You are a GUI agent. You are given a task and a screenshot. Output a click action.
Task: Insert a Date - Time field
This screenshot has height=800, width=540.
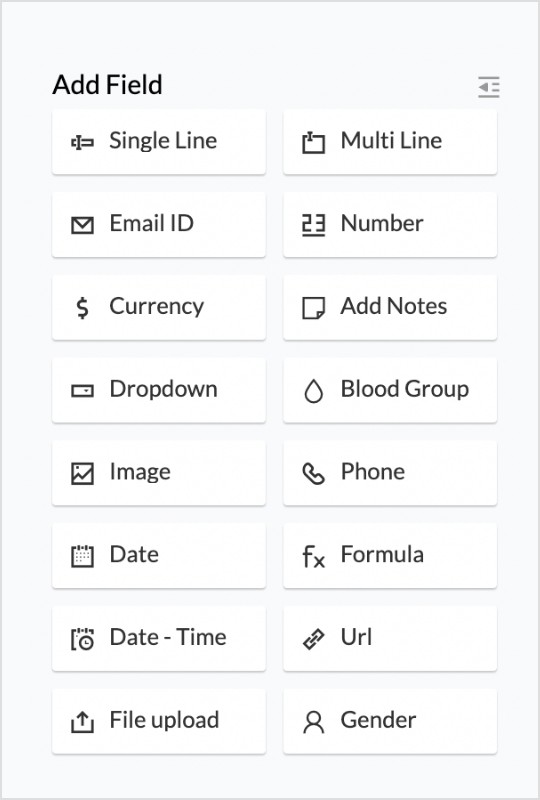159,638
